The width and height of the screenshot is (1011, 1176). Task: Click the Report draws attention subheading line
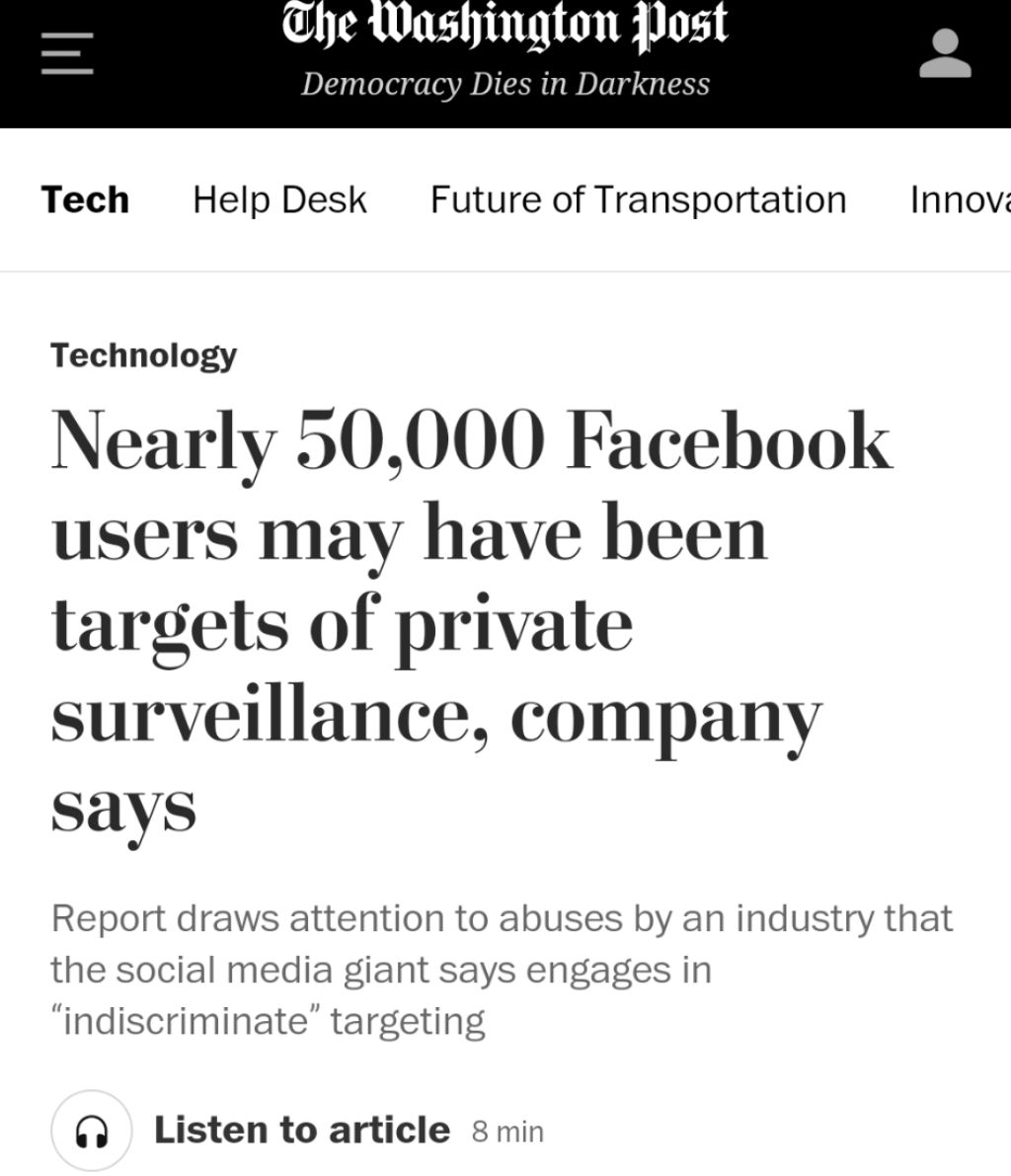point(501,918)
